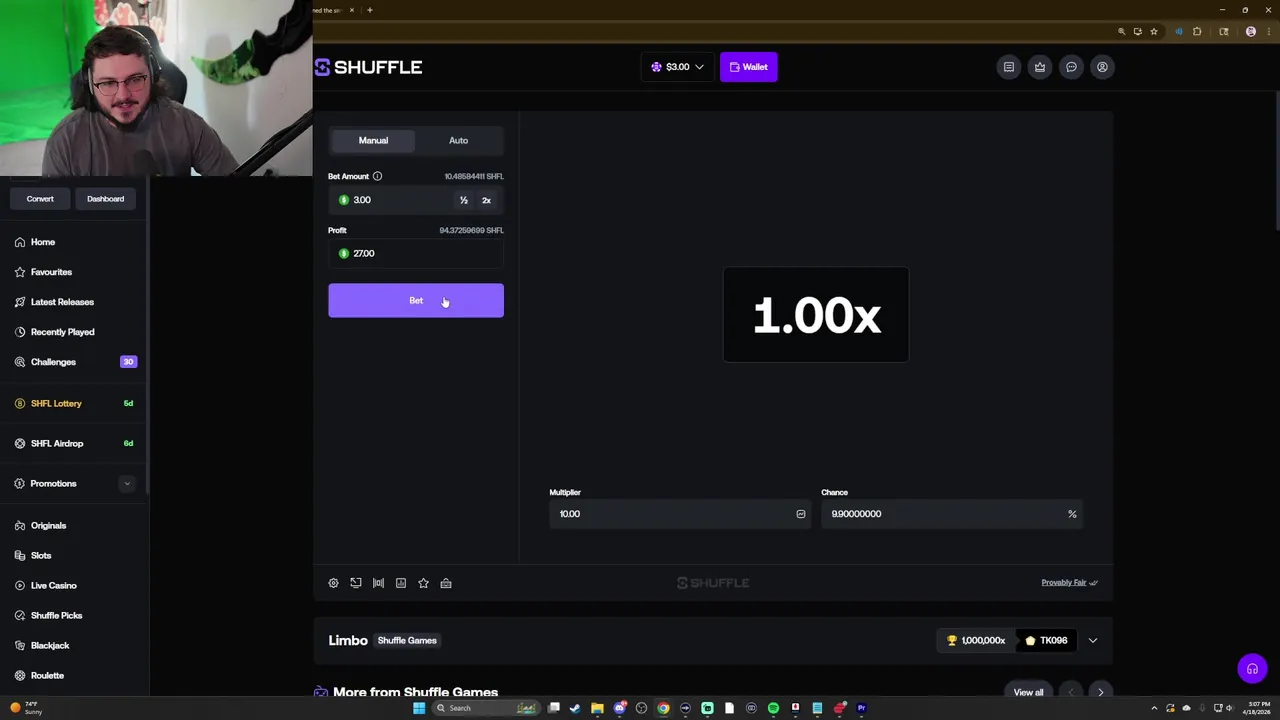
Task: Open the bets list icon in header
Action: [1009, 67]
